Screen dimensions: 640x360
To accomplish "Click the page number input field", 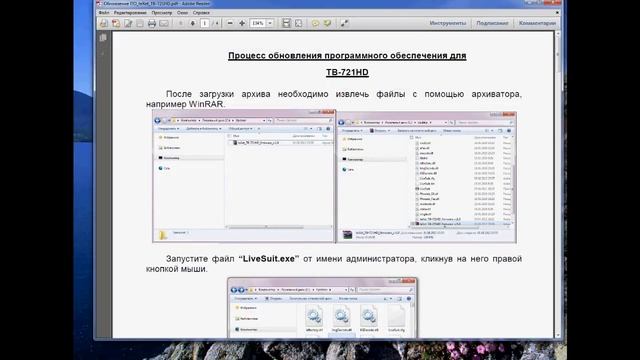I will click(x=205, y=24).
